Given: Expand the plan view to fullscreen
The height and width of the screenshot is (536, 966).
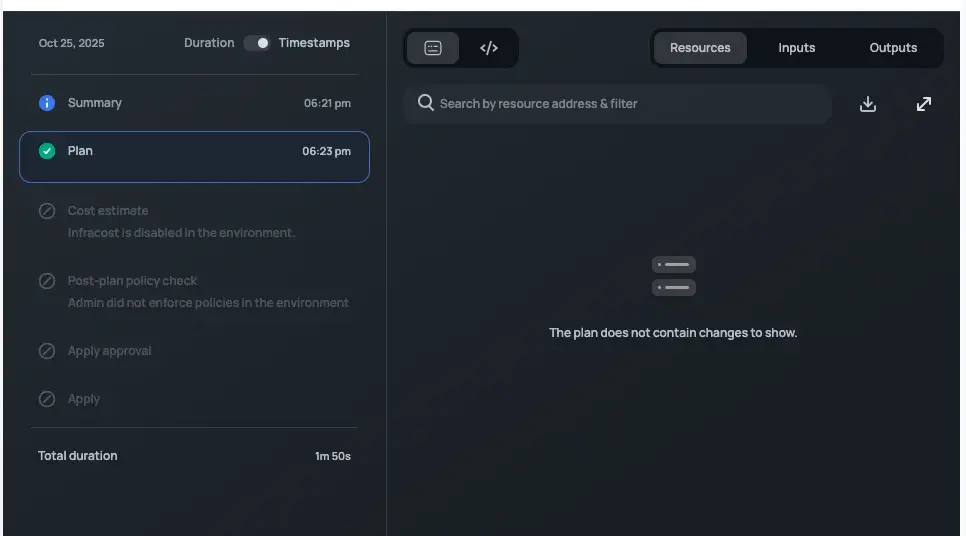Looking at the screenshot, I should 923,104.
